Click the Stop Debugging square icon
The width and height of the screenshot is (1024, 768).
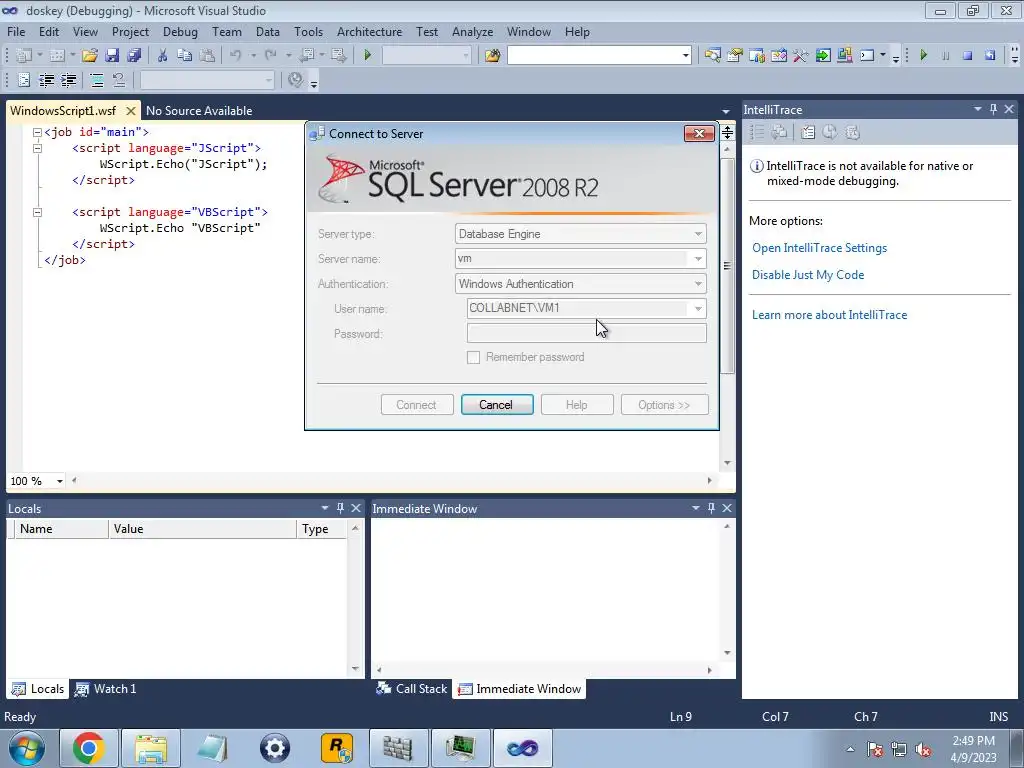pos(968,56)
